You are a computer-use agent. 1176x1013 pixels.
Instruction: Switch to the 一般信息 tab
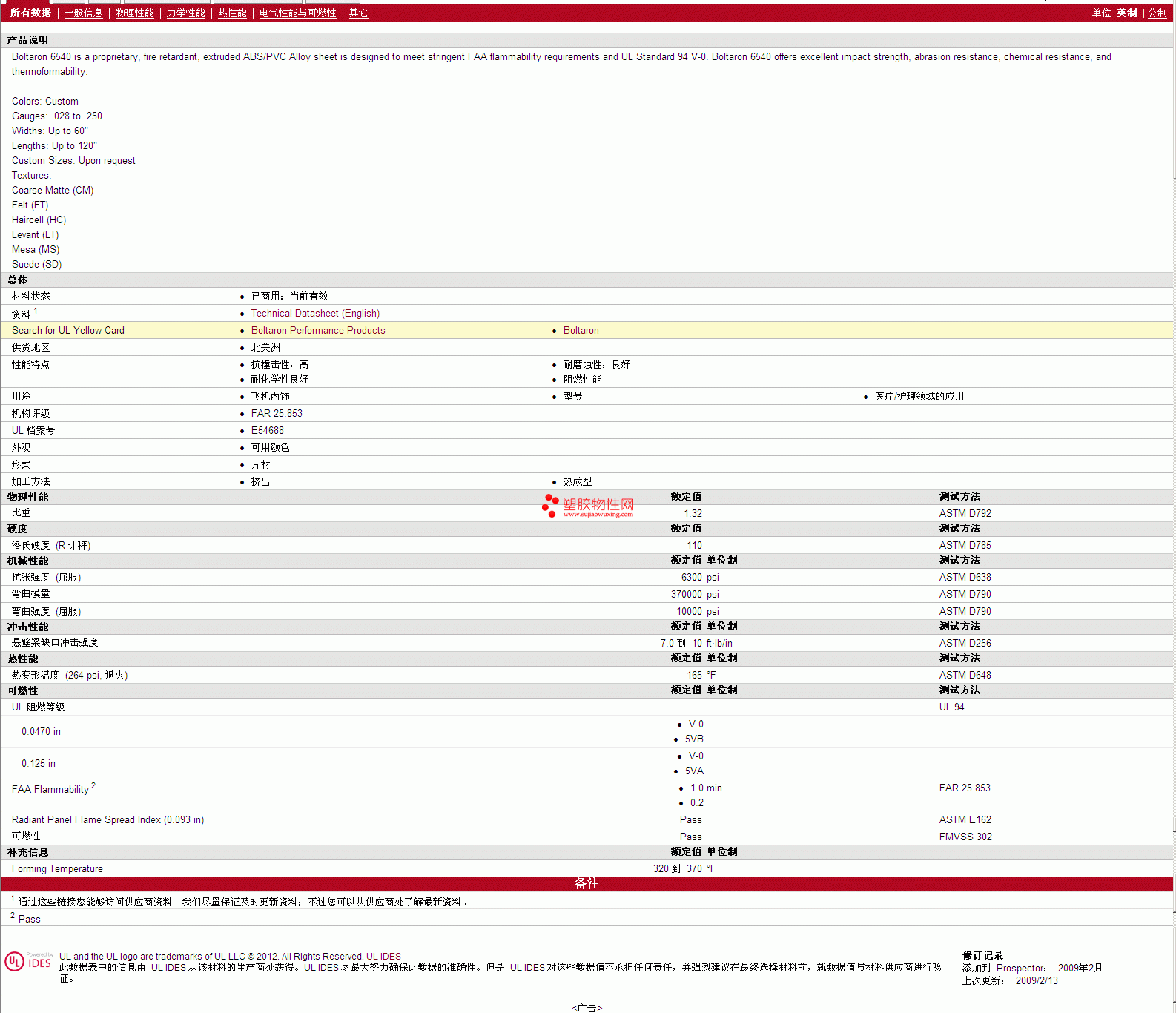click(84, 13)
